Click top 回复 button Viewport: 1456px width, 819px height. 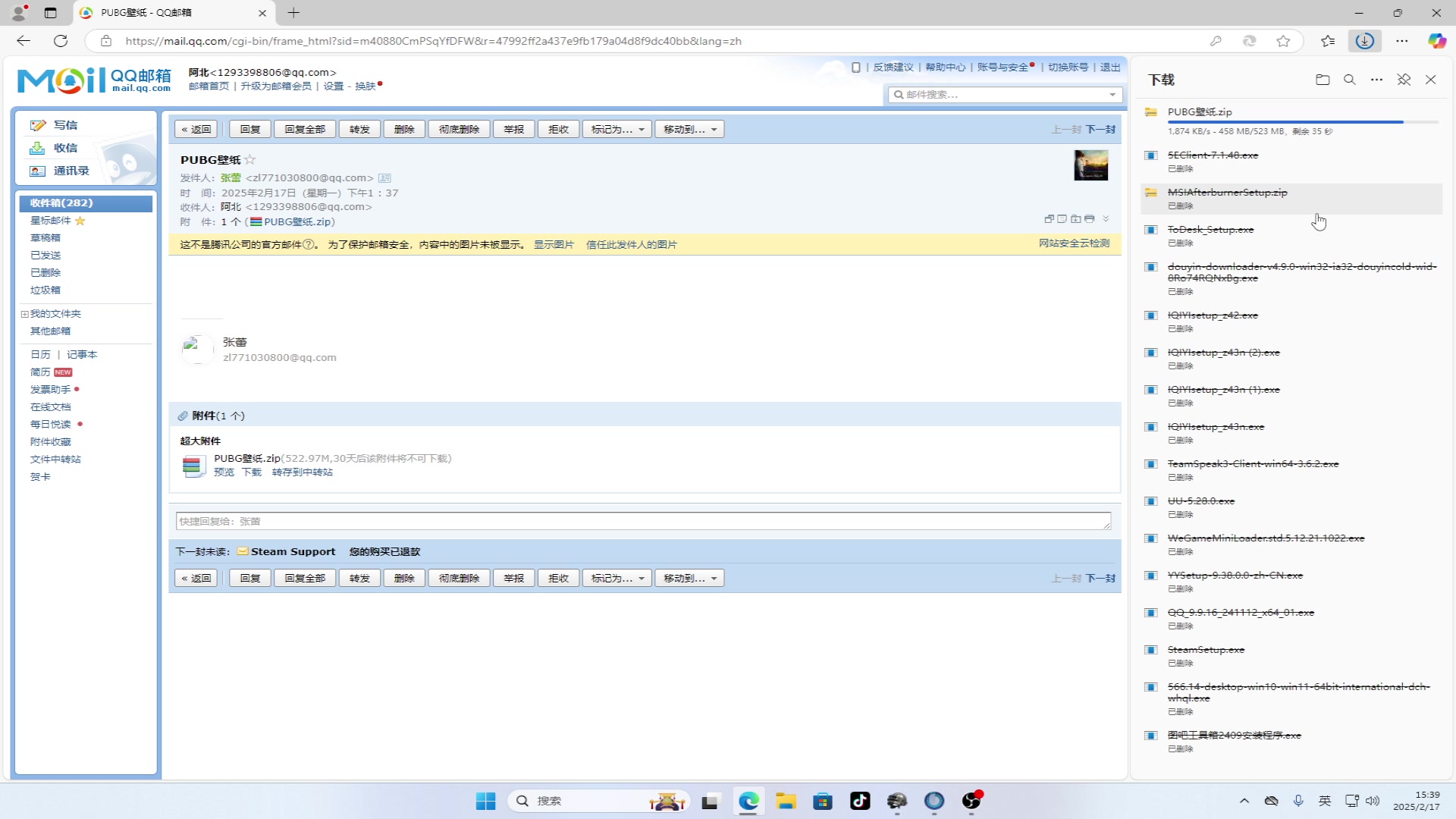(x=249, y=130)
